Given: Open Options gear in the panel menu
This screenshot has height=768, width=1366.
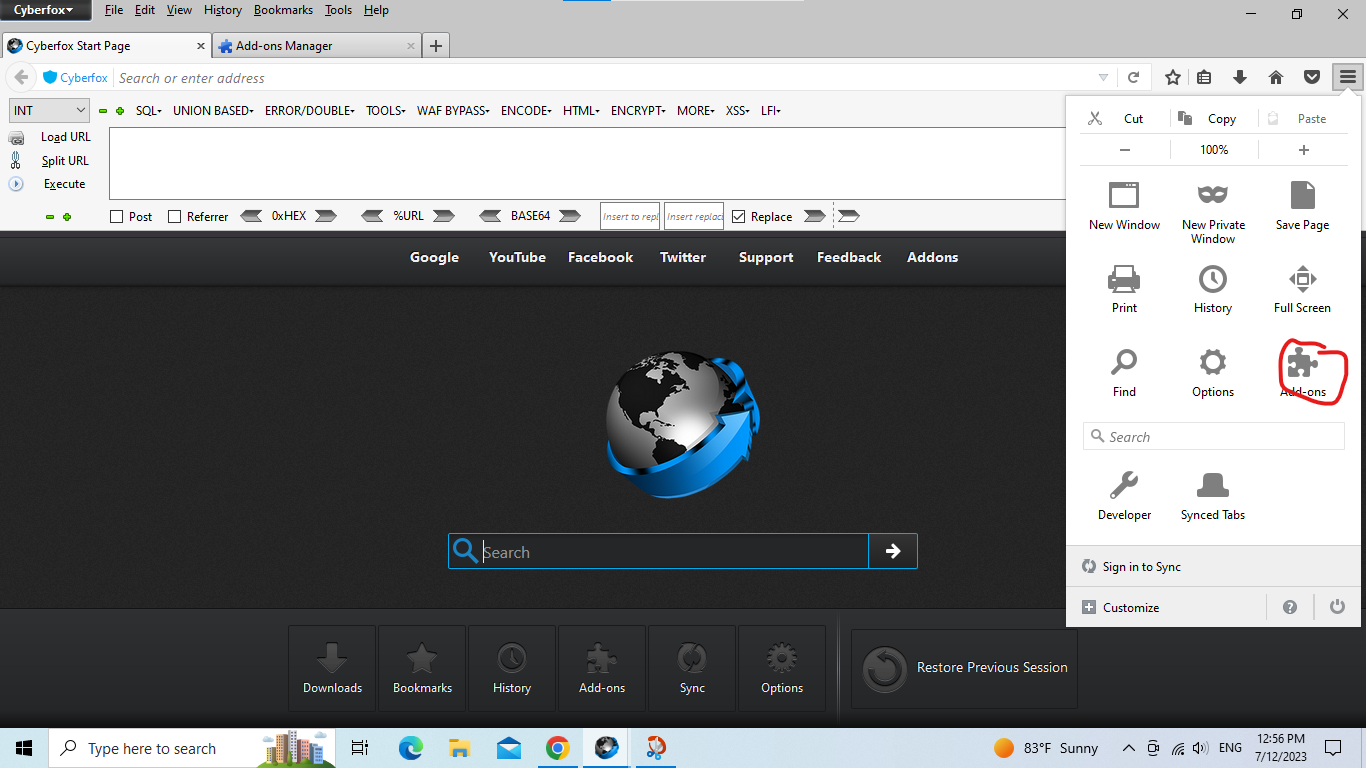Looking at the screenshot, I should click(x=1212, y=373).
